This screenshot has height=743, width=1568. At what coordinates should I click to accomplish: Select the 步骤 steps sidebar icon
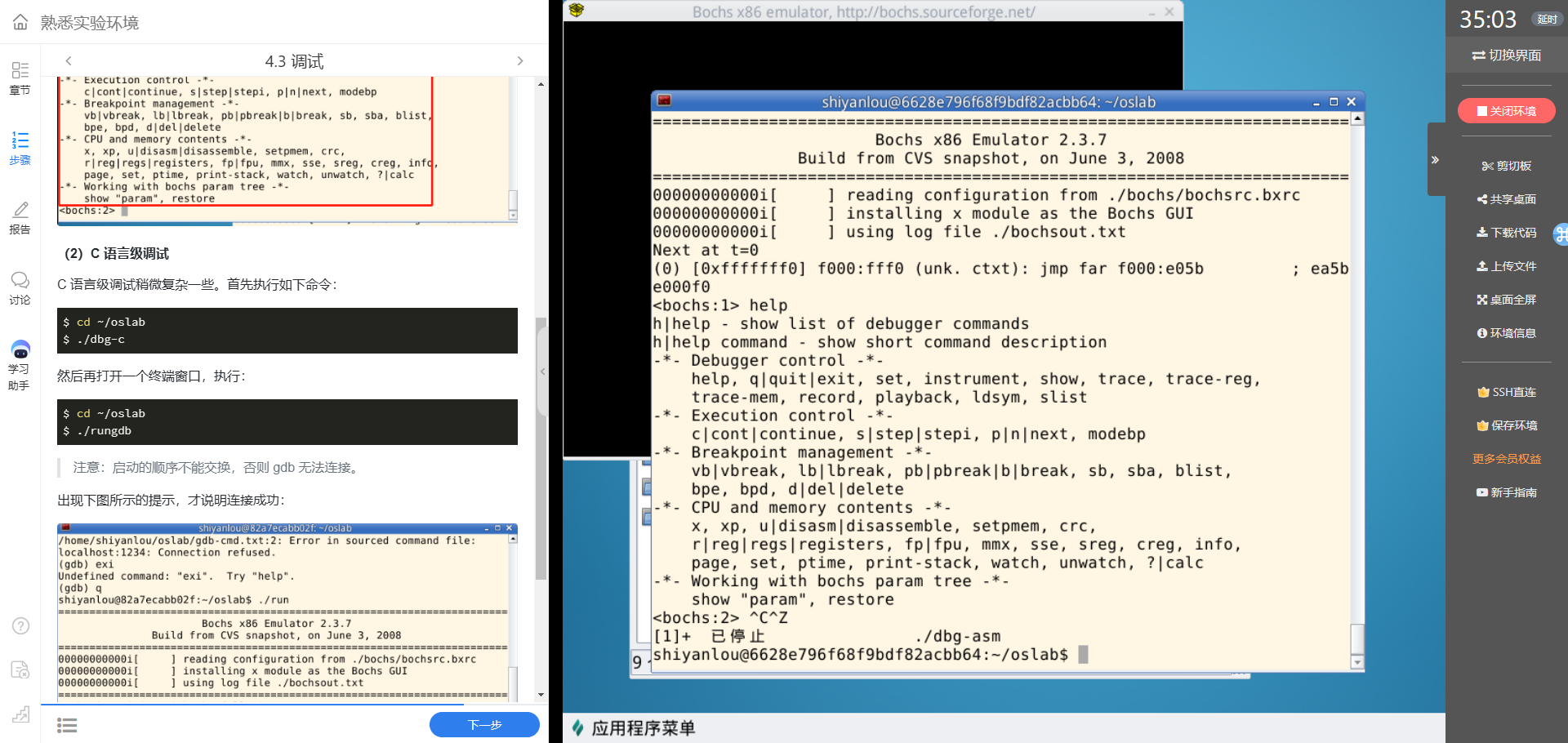click(x=20, y=148)
